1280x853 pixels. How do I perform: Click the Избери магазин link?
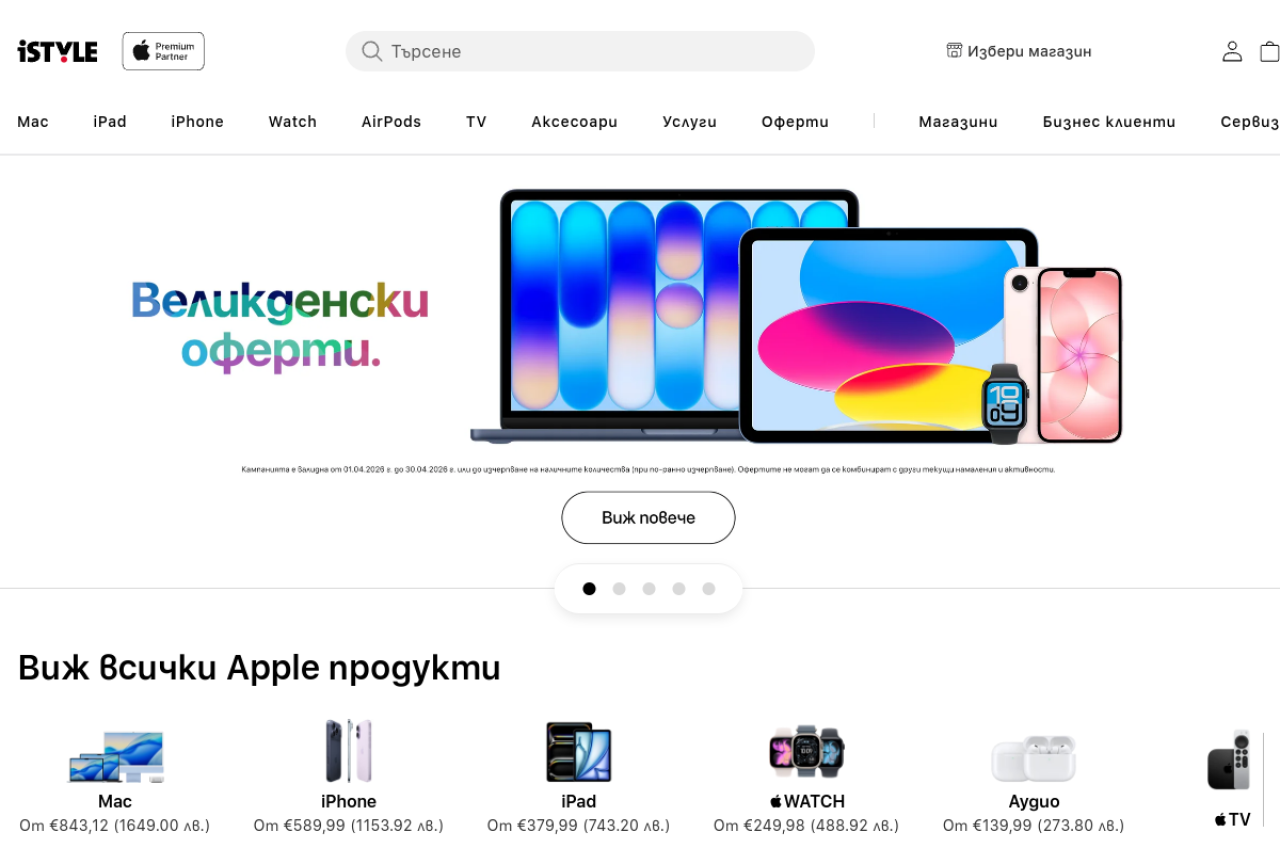pos(1029,51)
